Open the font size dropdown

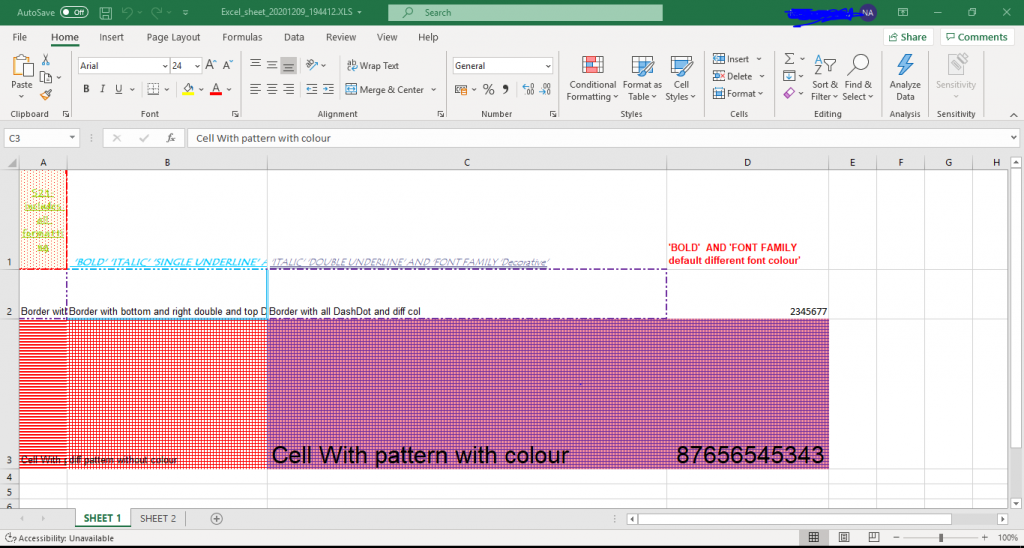pos(197,66)
